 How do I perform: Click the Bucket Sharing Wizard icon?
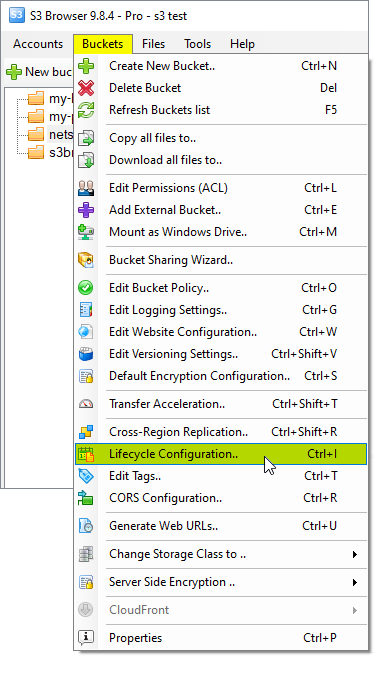86,260
